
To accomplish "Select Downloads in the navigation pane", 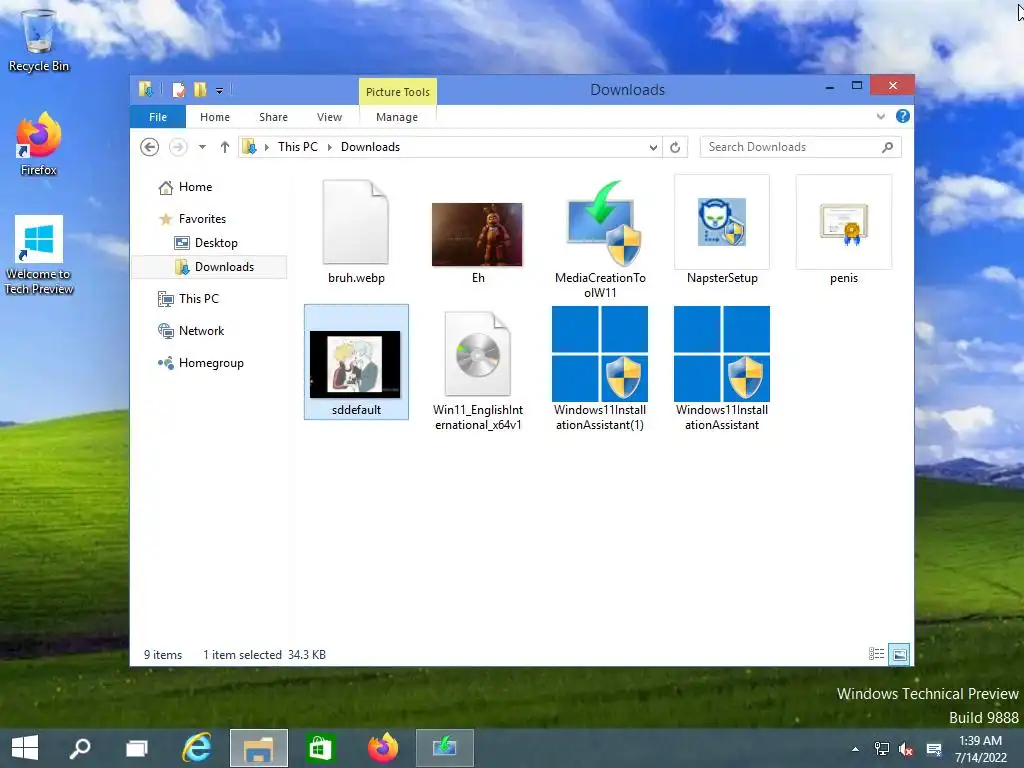I will tap(209, 266).
